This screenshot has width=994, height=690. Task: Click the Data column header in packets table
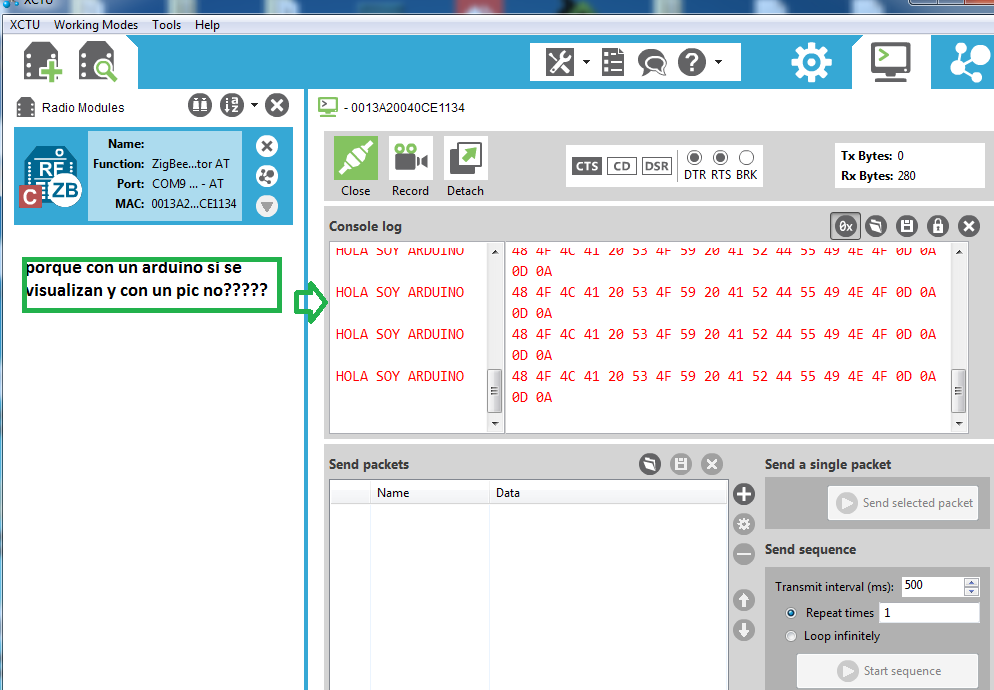[x=608, y=493]
